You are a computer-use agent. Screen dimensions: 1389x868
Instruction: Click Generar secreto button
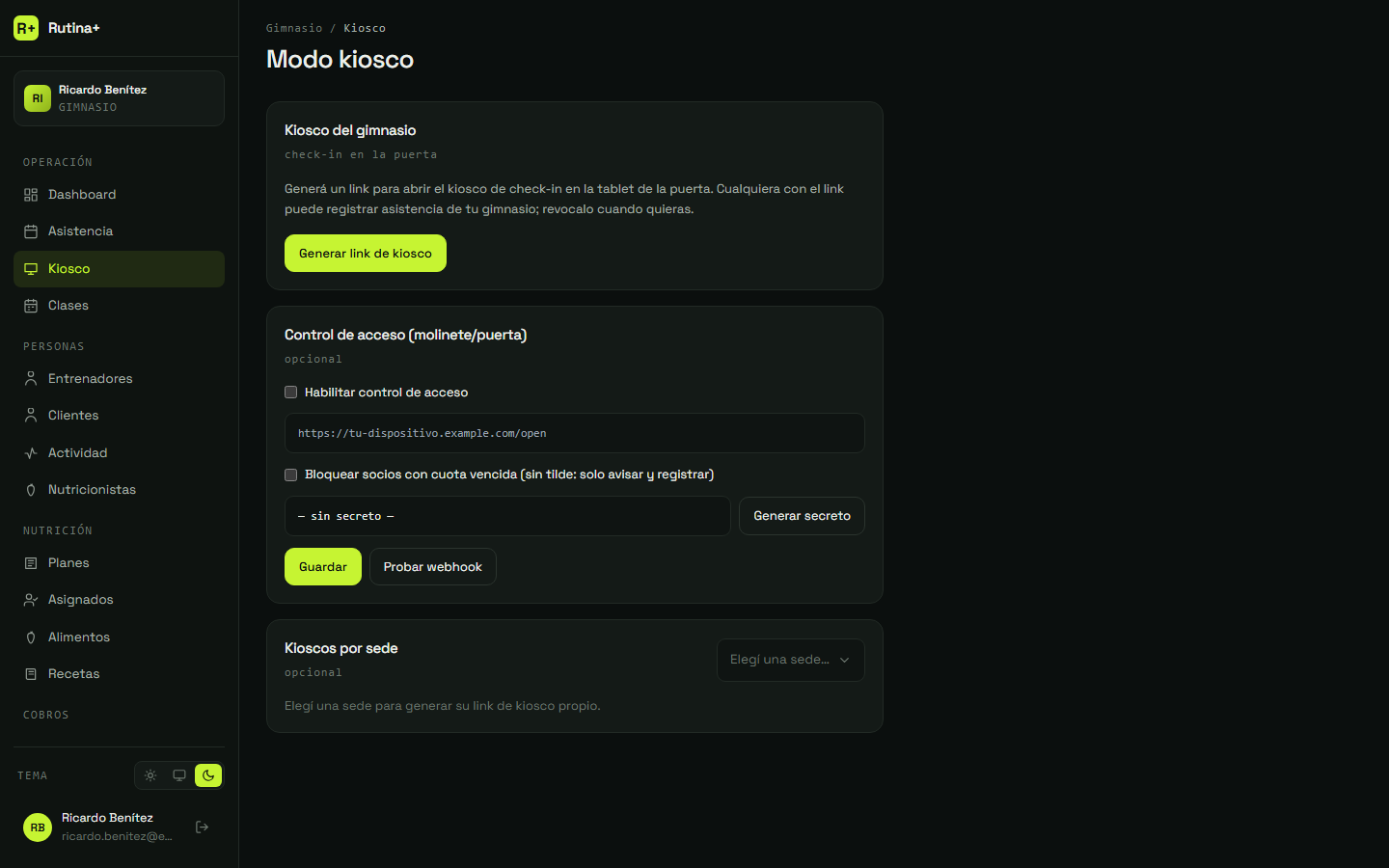click(x=802, y=516)
